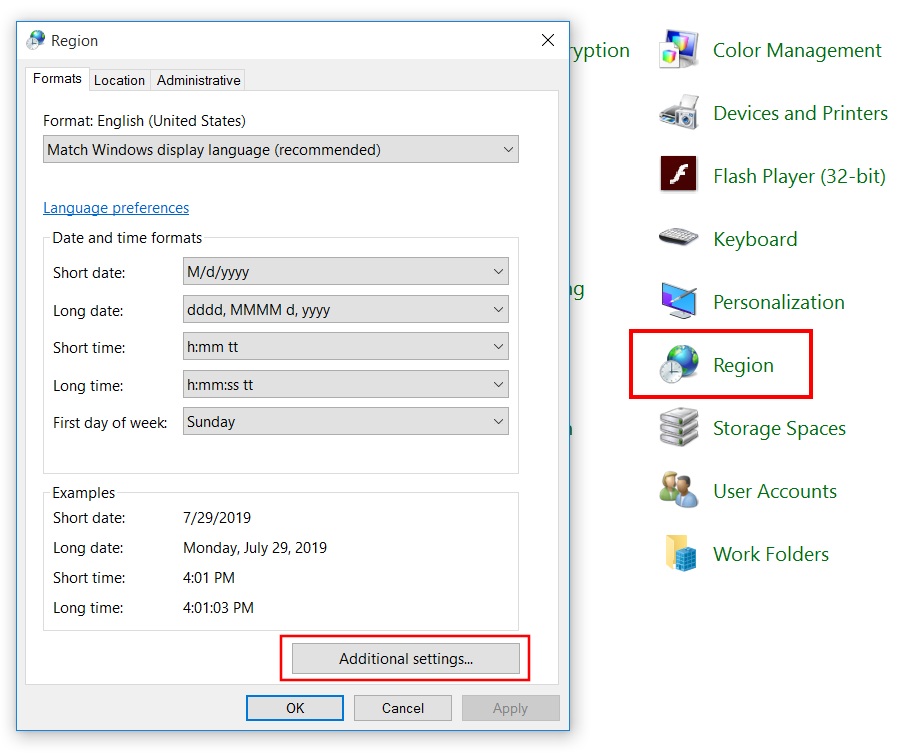Open the Personalization icon

(x=679, y=301)
